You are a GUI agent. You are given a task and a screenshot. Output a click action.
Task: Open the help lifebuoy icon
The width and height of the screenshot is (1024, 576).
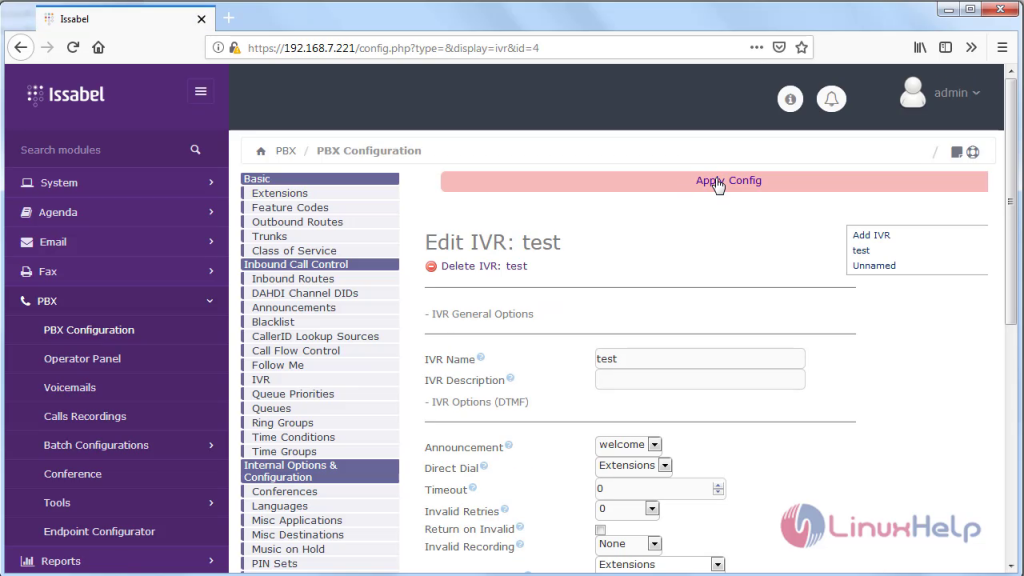[973, 152]
